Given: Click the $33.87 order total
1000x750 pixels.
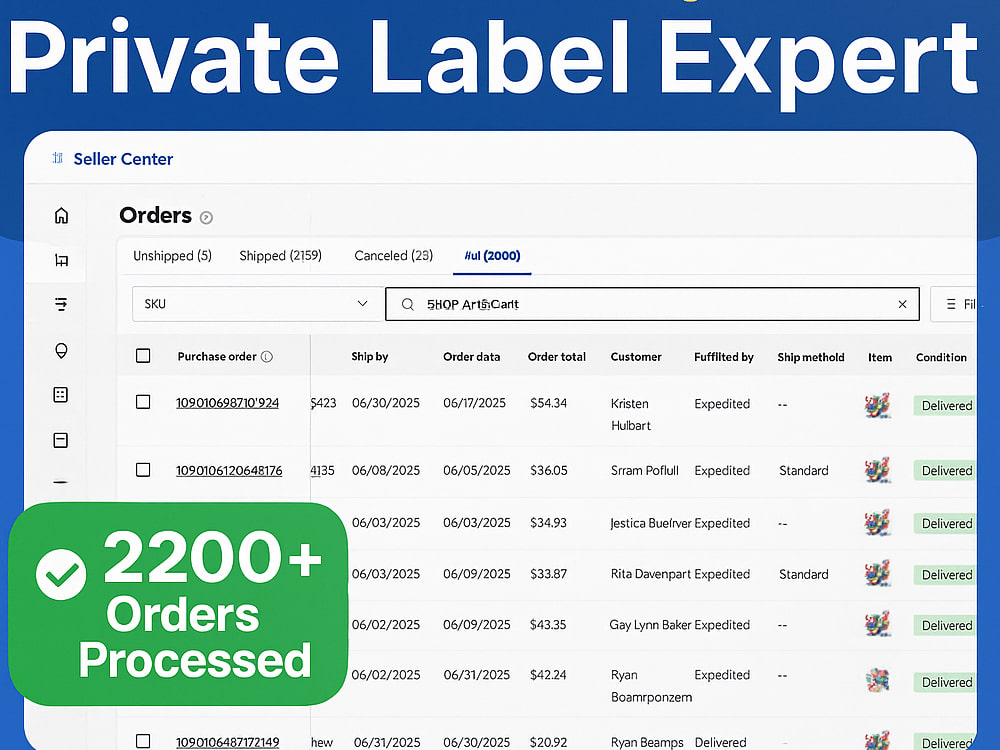Looking at the screenshot, I should (548, 573).
